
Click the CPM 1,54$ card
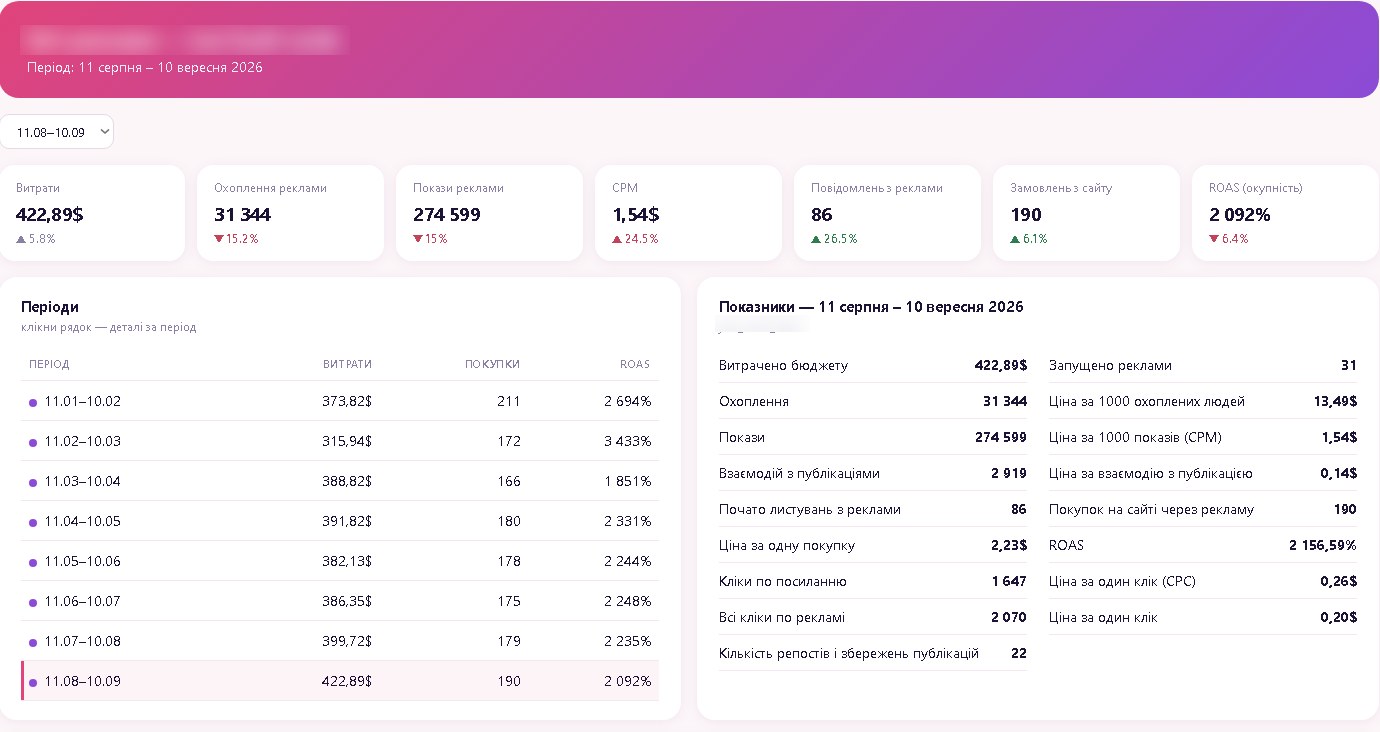pos(688,213)
